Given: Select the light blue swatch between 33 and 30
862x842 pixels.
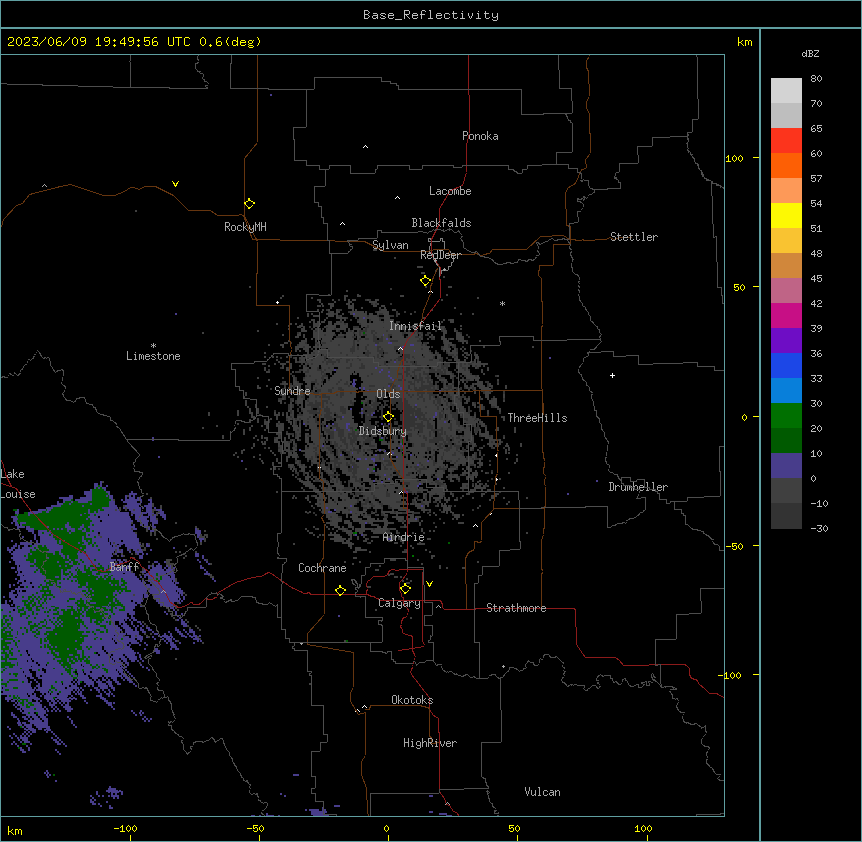Looking at the screenshot, I should coord(786,391).
